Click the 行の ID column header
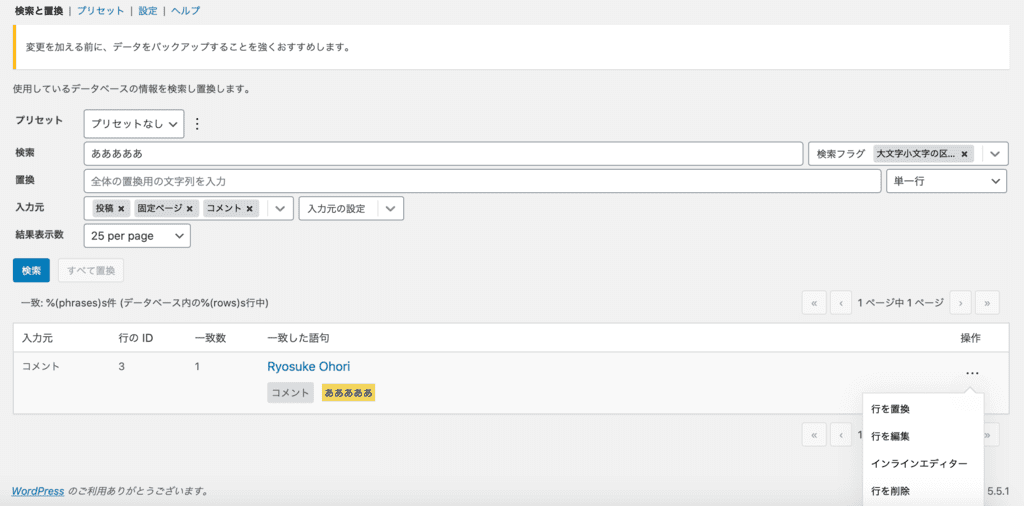The image size is (1024, 506). point(136,338)
